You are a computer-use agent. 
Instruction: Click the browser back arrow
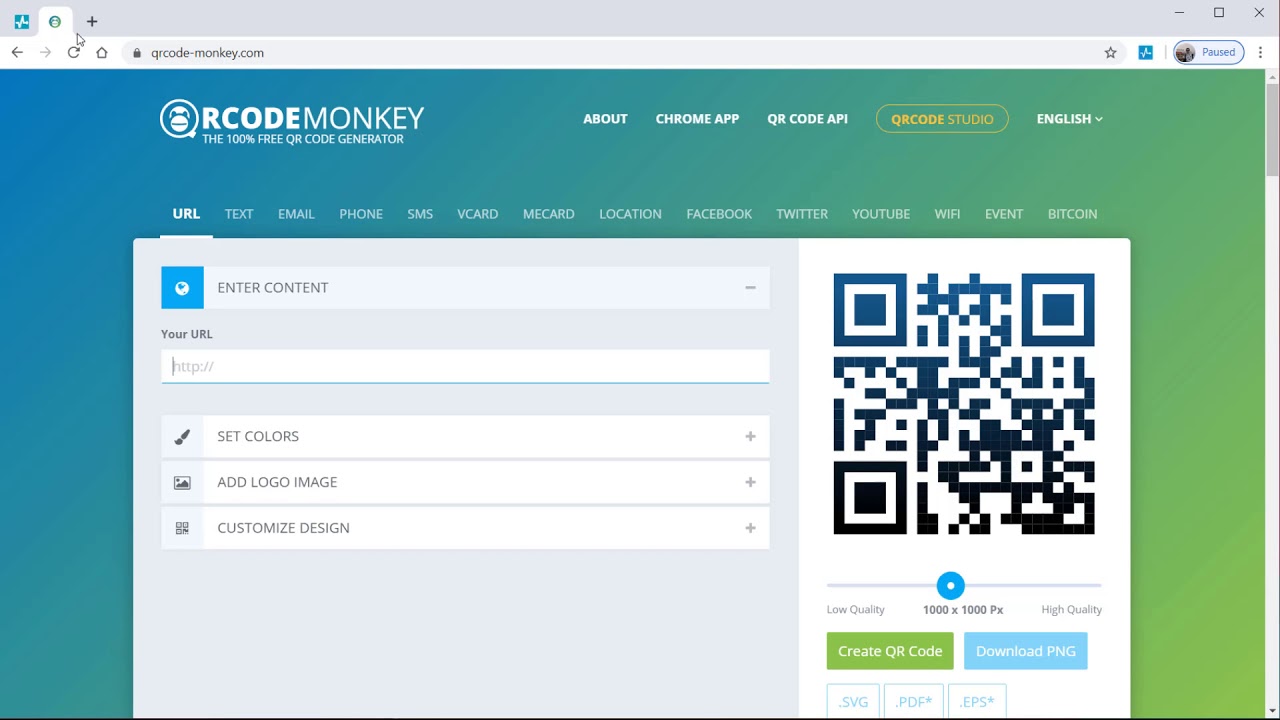(17, 52)
